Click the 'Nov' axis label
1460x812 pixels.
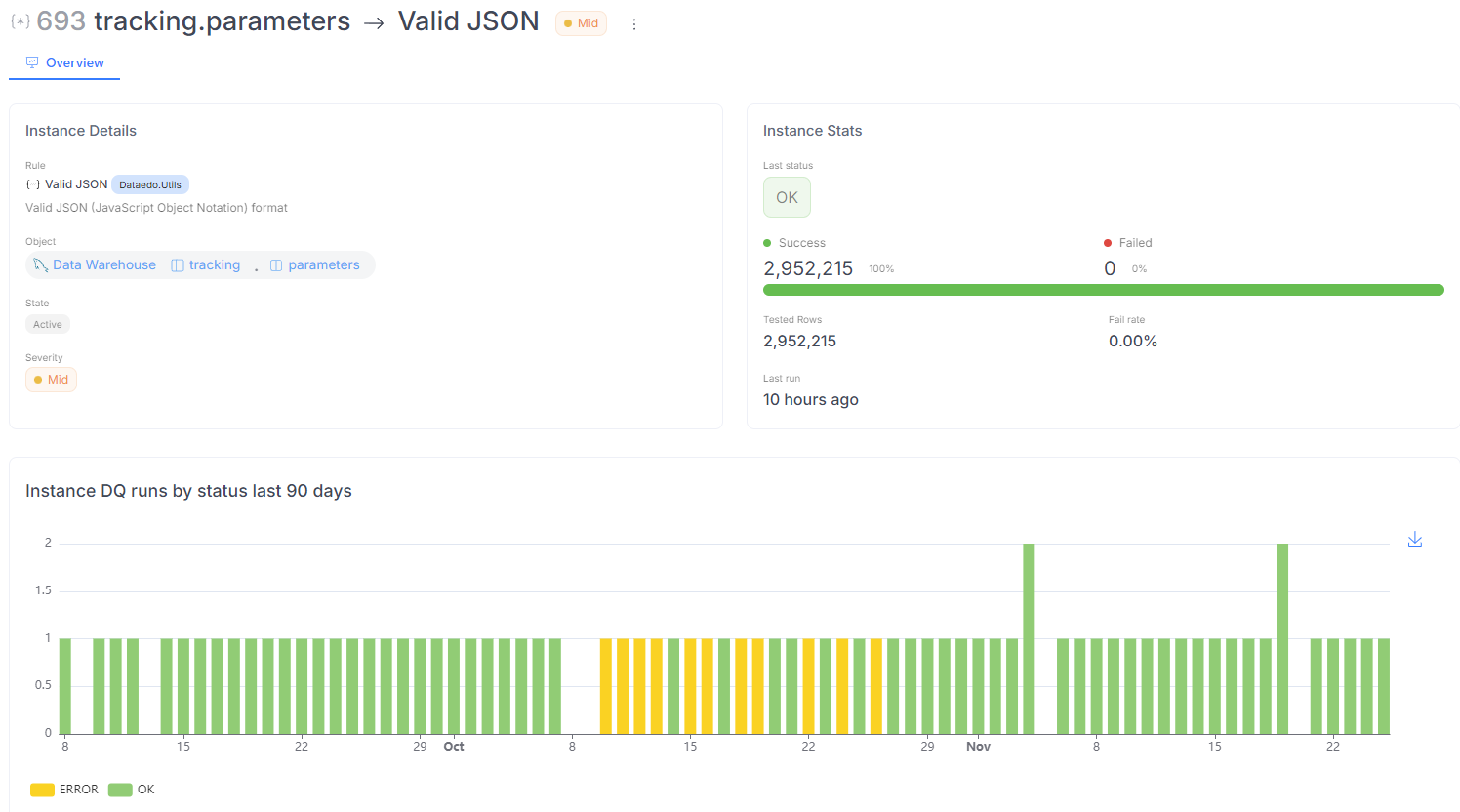point(978,747)
